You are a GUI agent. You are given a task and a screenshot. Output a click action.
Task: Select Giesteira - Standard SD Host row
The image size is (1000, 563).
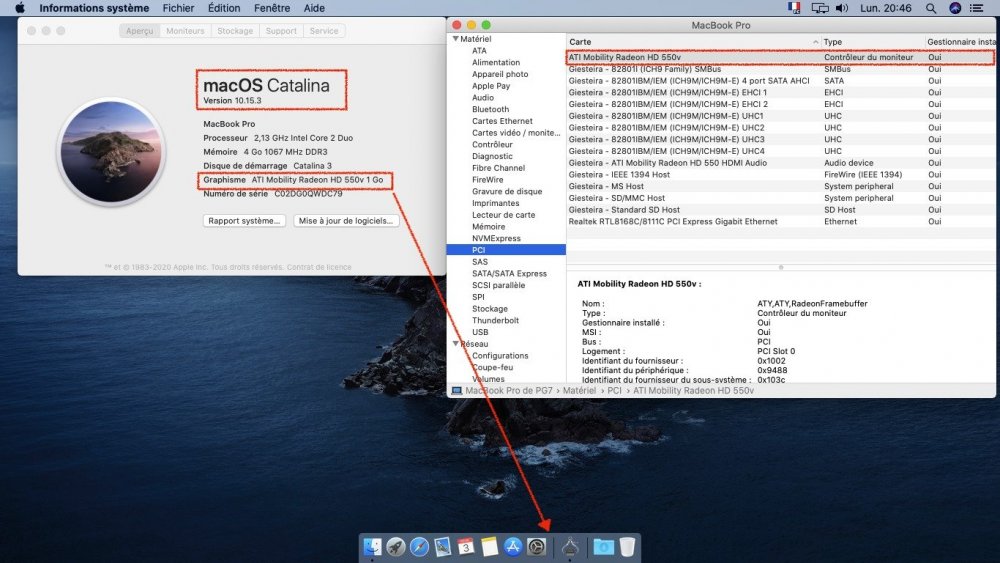click(781, 210)
